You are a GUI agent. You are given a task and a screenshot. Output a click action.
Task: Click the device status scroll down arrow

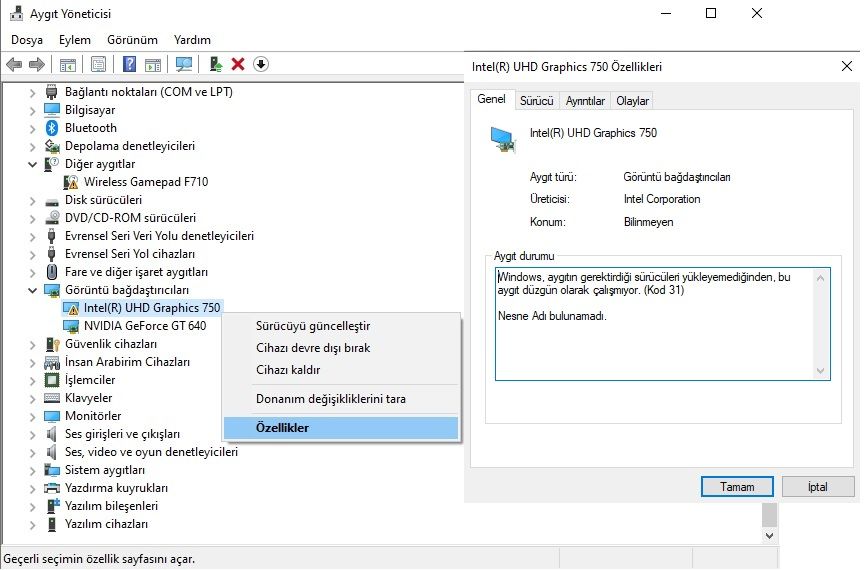[x=820, y=371]
